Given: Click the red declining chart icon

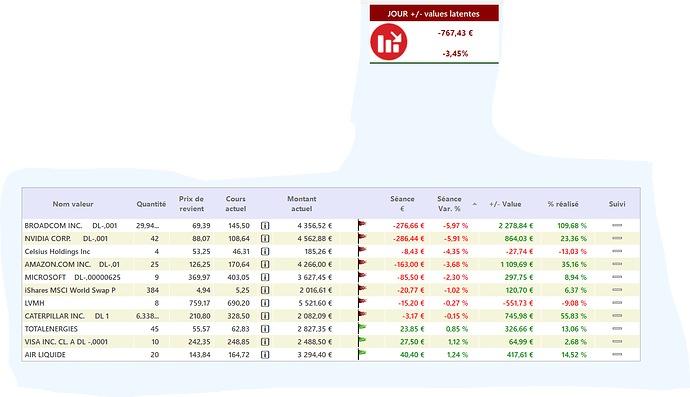Looking at the screenshot, I should (x=389, y=42).
